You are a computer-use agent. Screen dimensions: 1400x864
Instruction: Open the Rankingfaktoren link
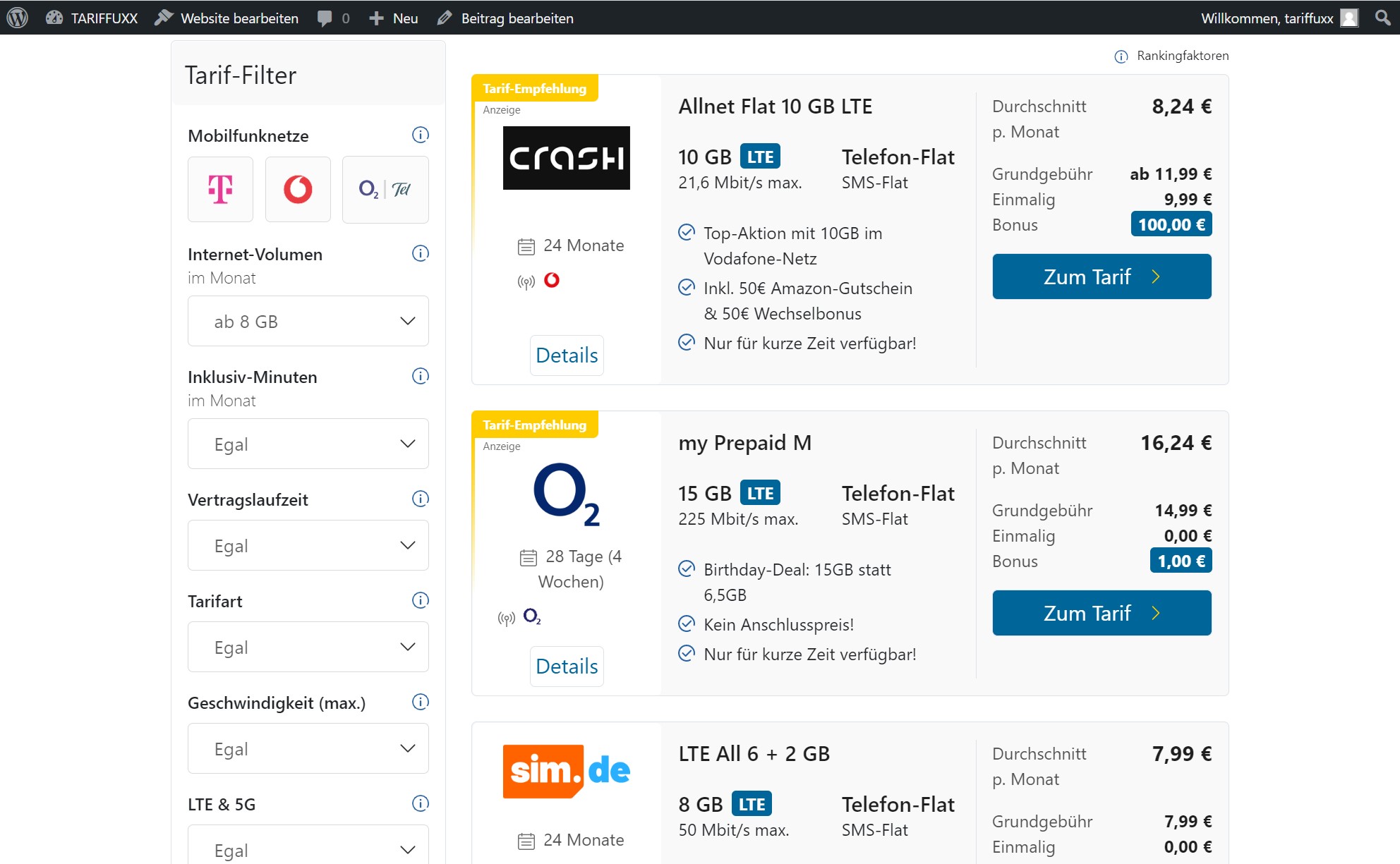click(1183, 56)
